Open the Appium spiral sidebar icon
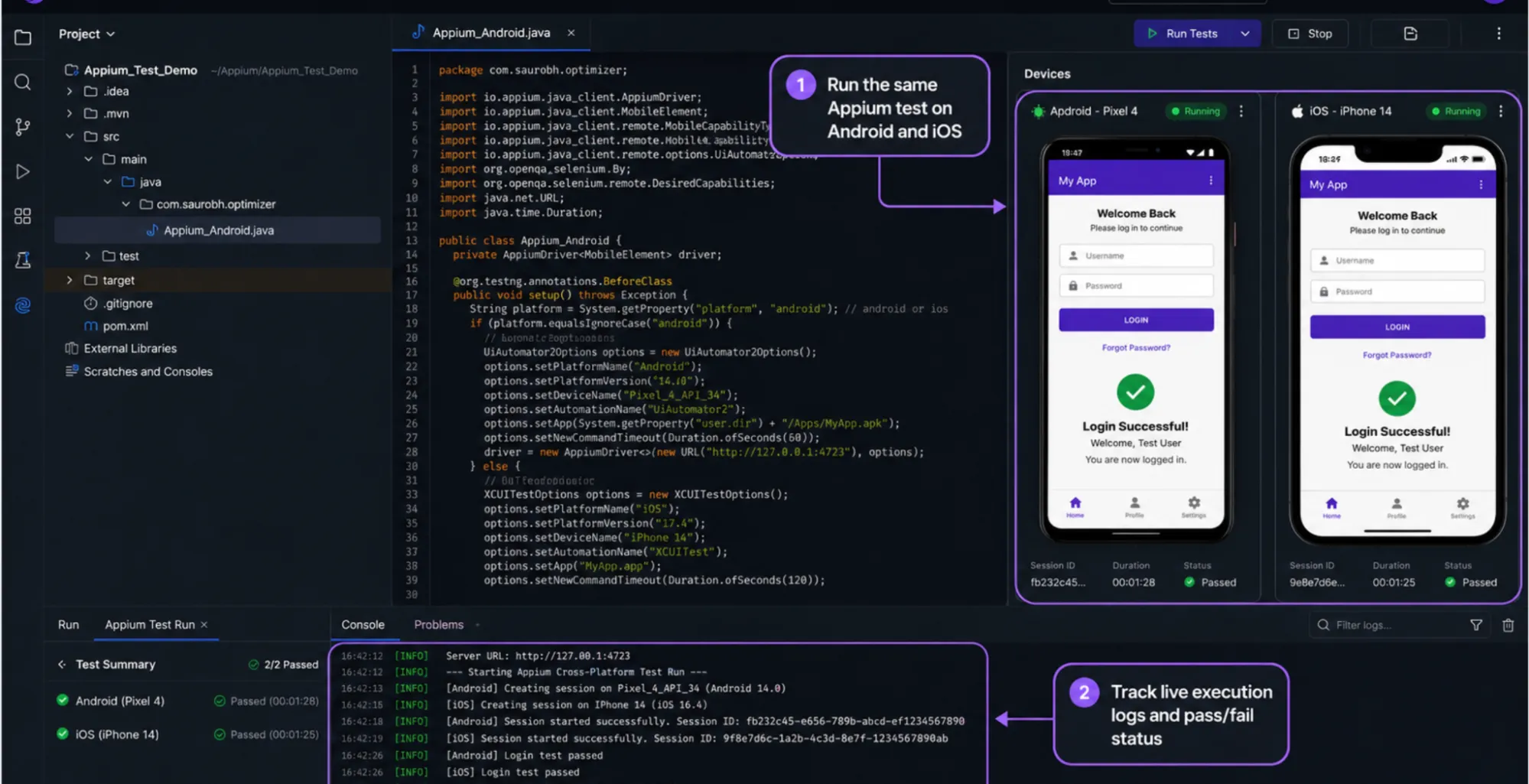The height and width of the screenshot is (784, 1529). (x=23, y=306)
